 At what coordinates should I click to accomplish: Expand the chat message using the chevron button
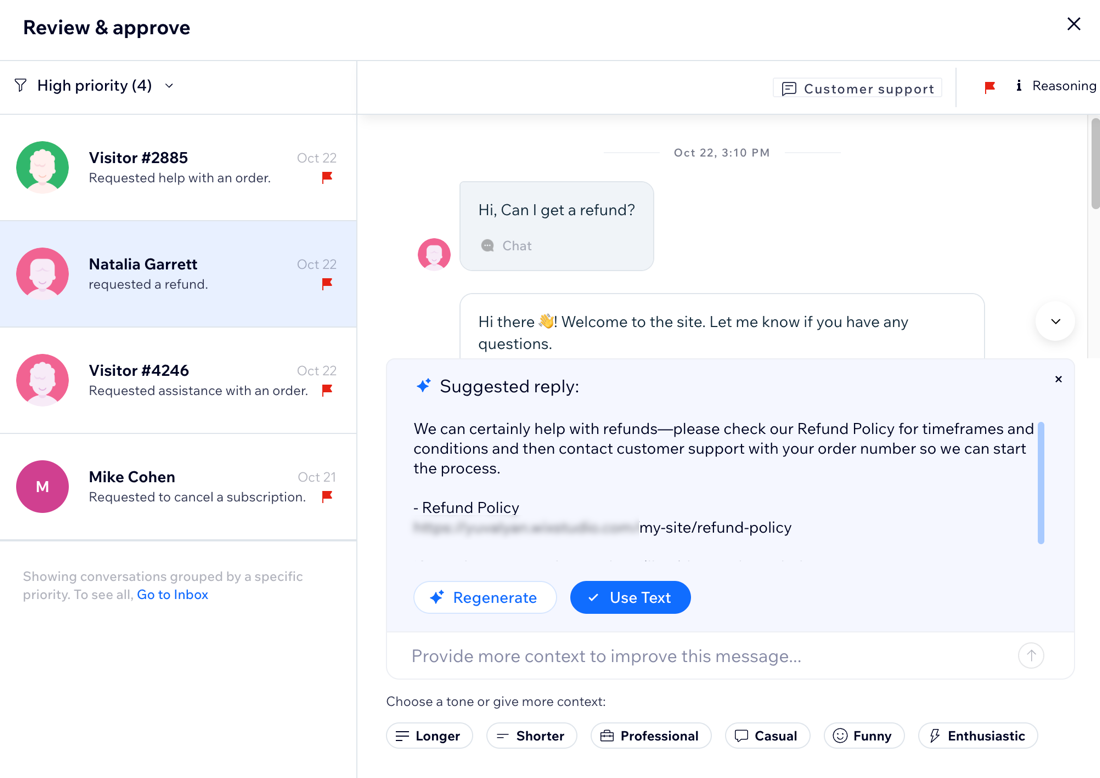[1055, 321]
